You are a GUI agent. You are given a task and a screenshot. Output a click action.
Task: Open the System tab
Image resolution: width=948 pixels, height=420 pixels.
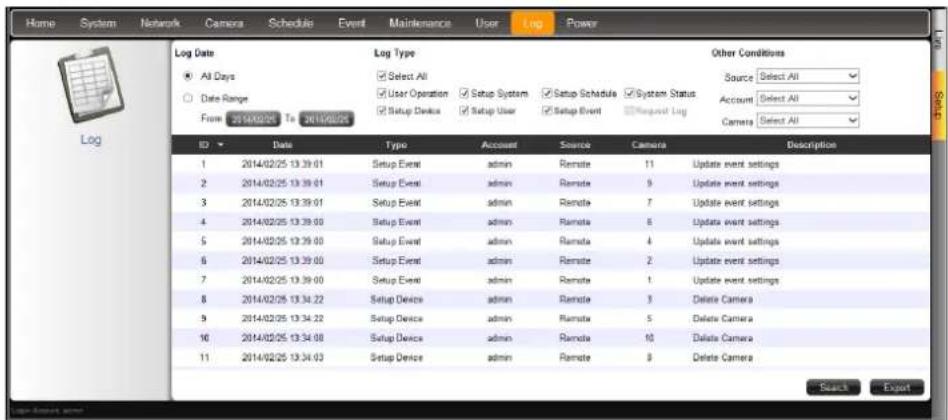(x=97, y=24)
